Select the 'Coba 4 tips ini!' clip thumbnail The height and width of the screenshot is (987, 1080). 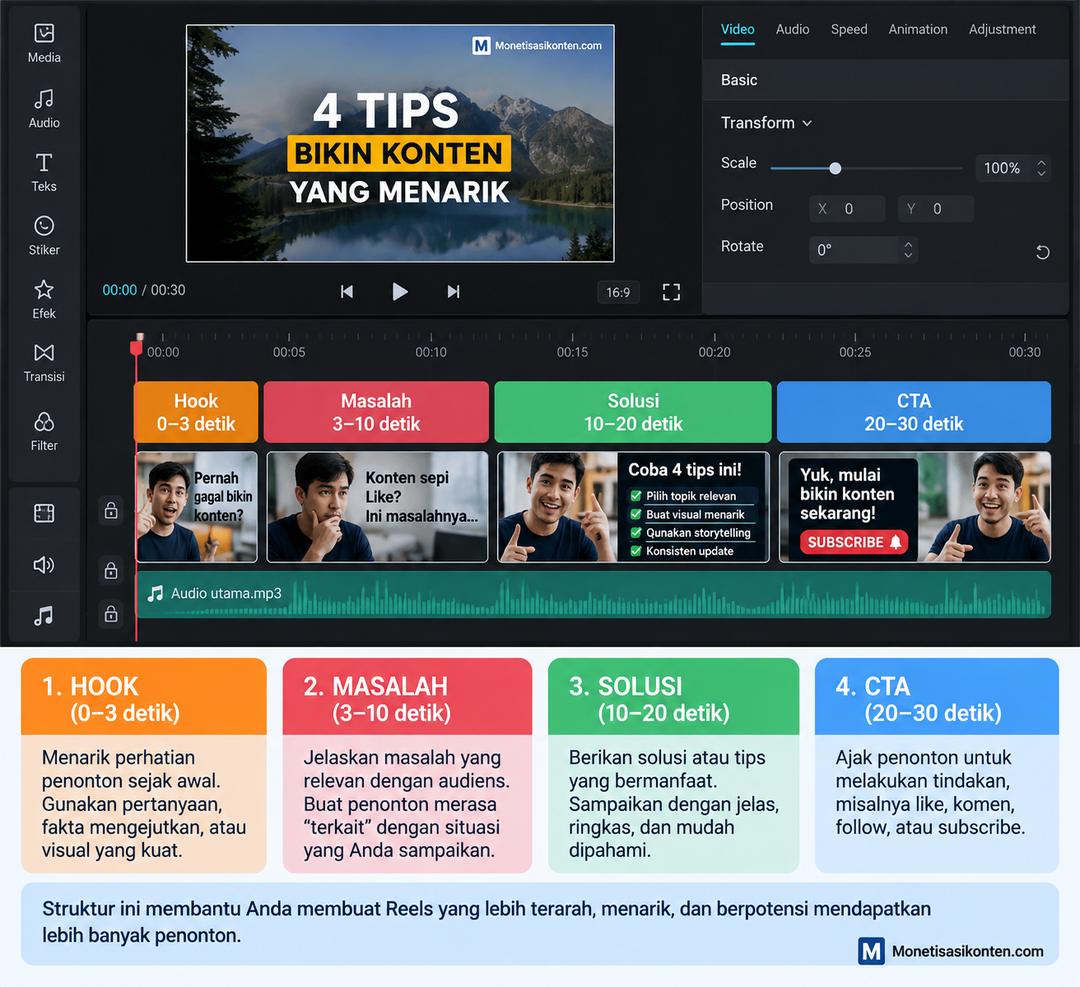[633, 507]
